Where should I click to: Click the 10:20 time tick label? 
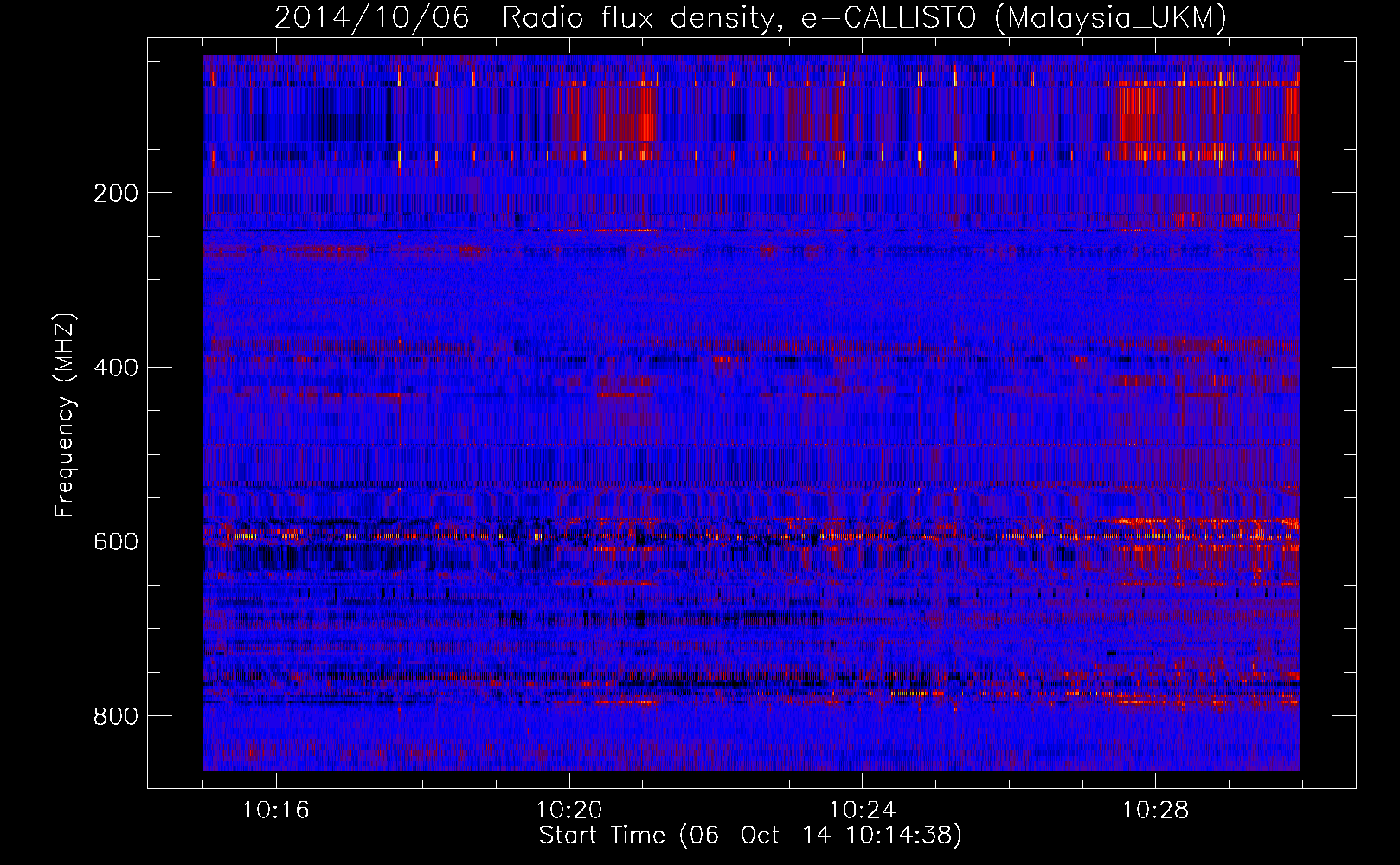tap(569, 811)
